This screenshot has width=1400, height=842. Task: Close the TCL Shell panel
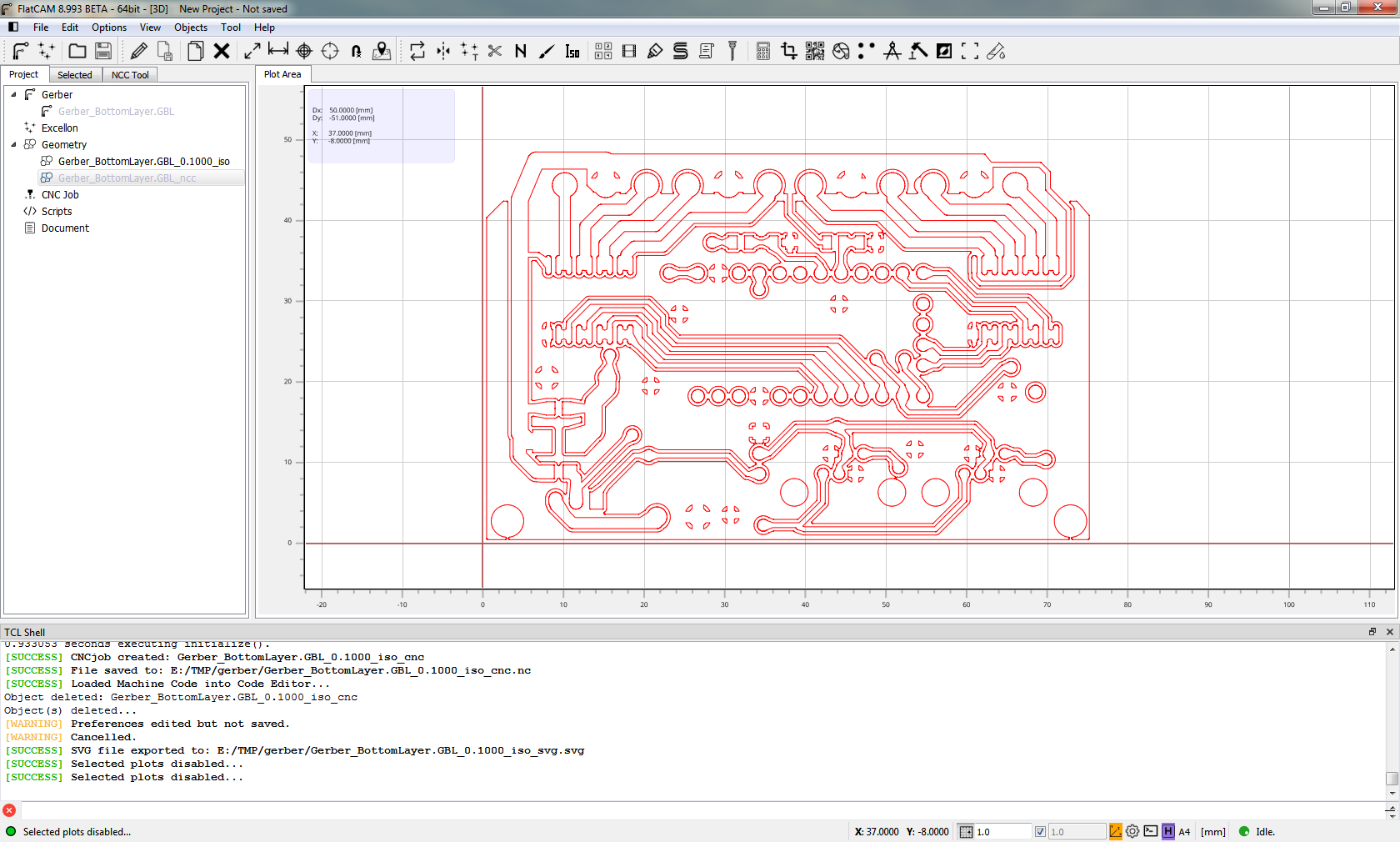[1390, 632]
